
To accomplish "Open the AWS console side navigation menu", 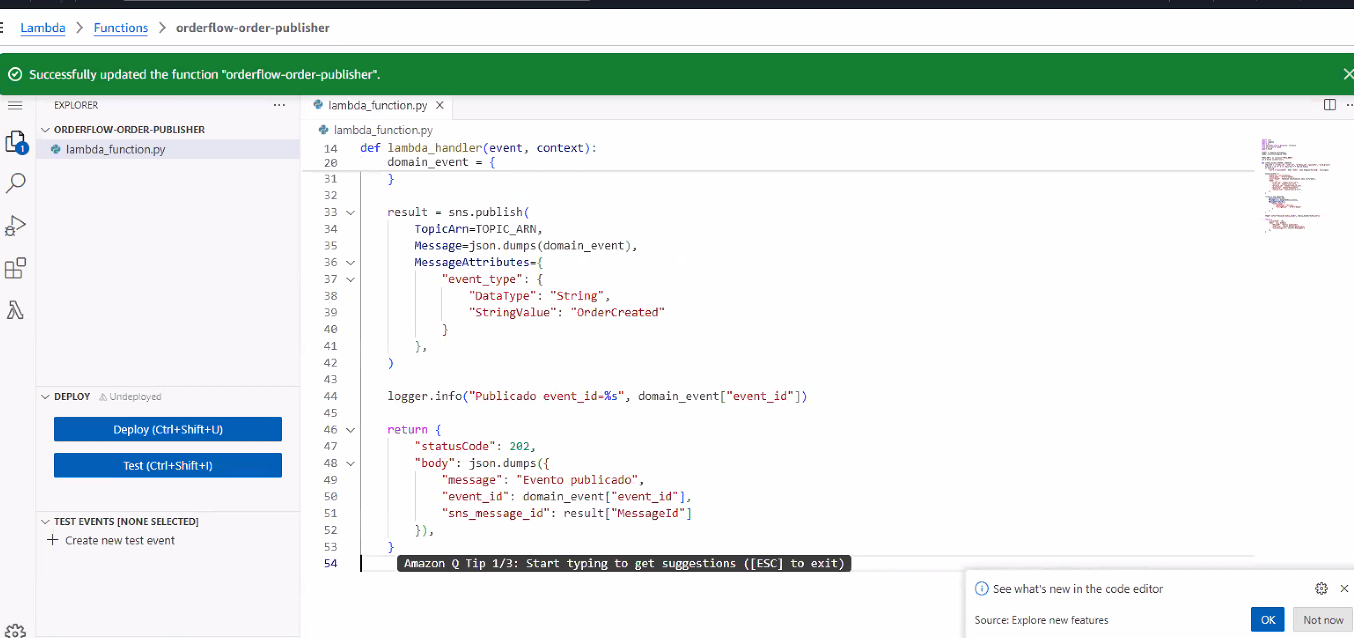I will click(x=4, y=28).
